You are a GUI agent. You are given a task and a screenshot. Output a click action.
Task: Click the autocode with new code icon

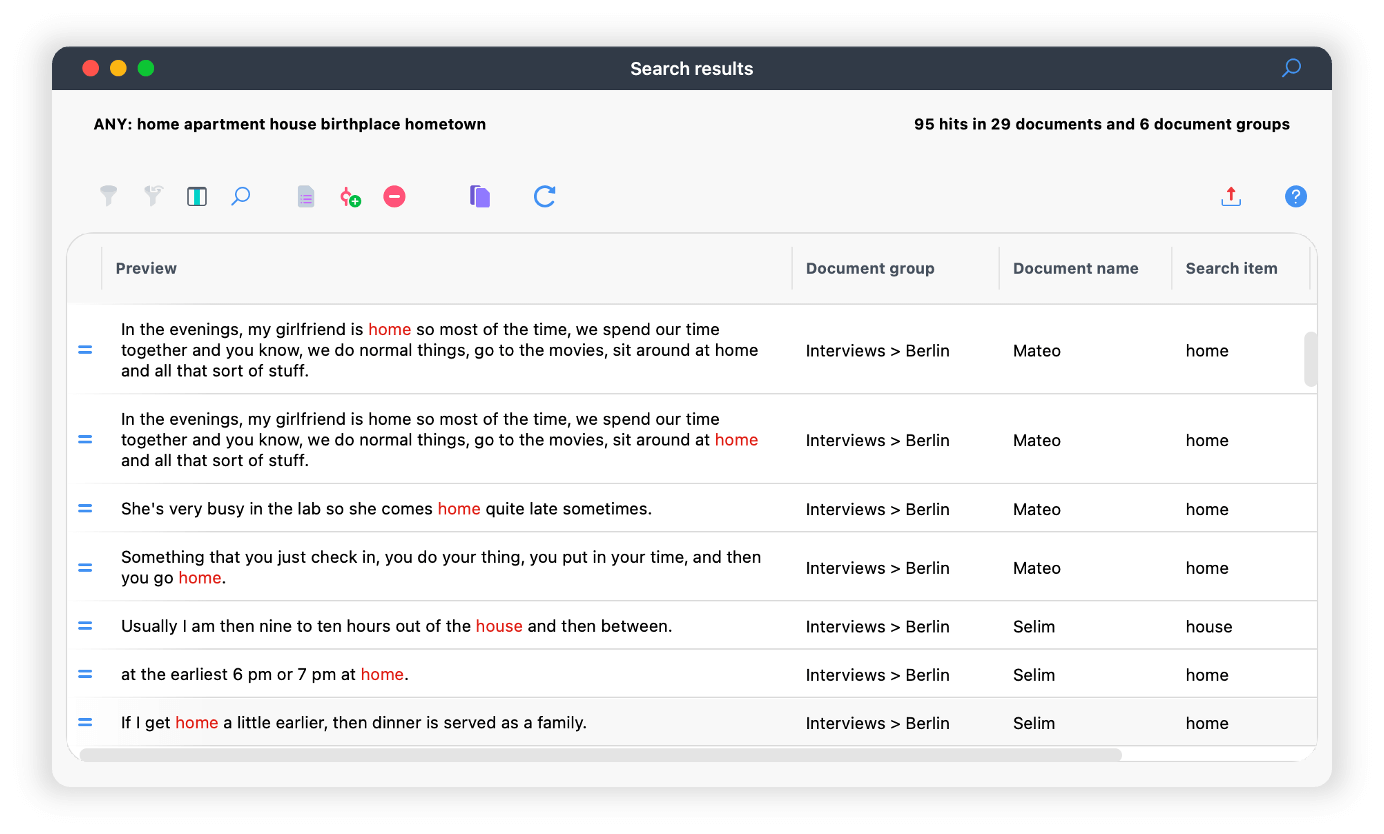(350, 197)
